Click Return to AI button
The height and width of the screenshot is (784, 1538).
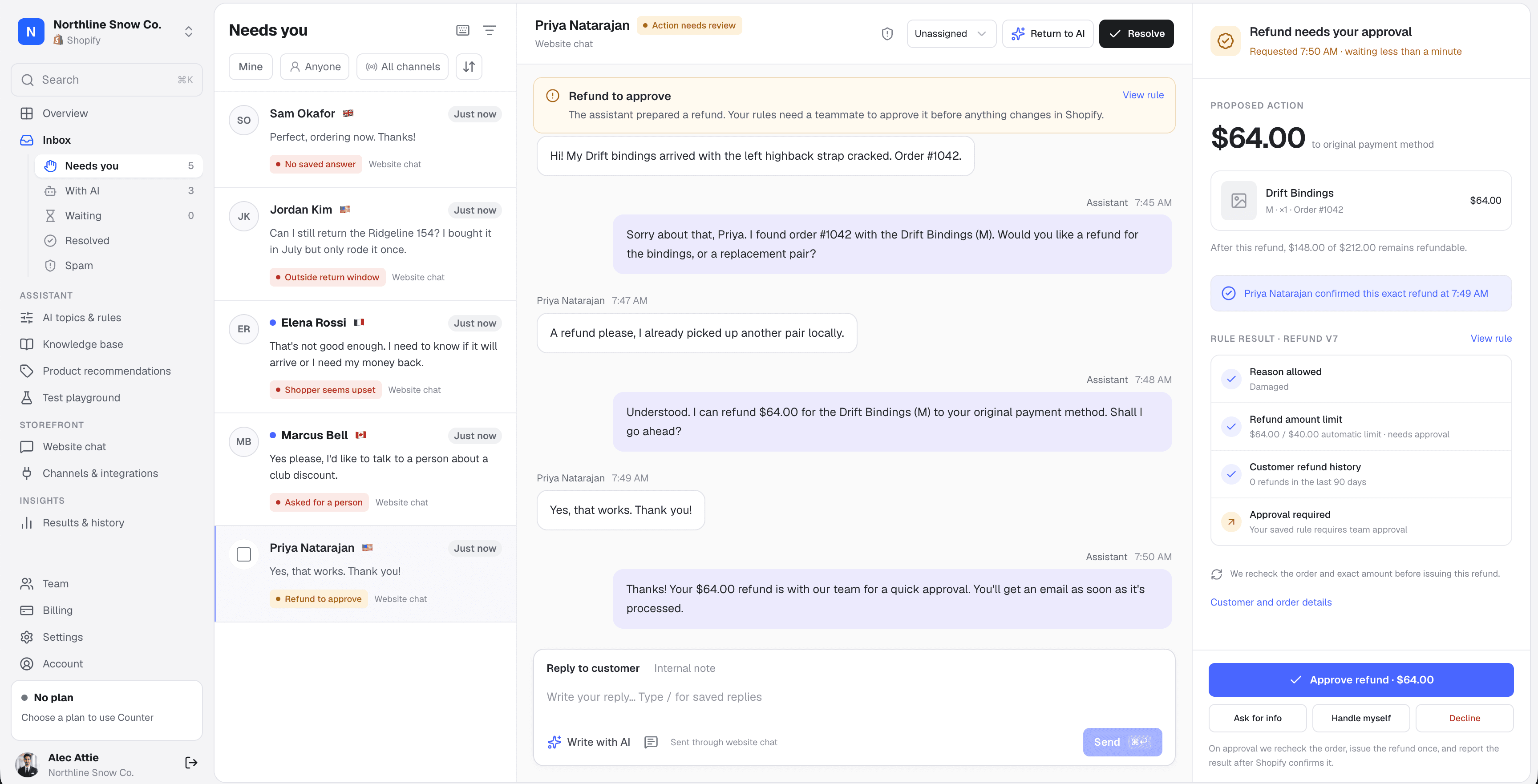(1047, 33)
